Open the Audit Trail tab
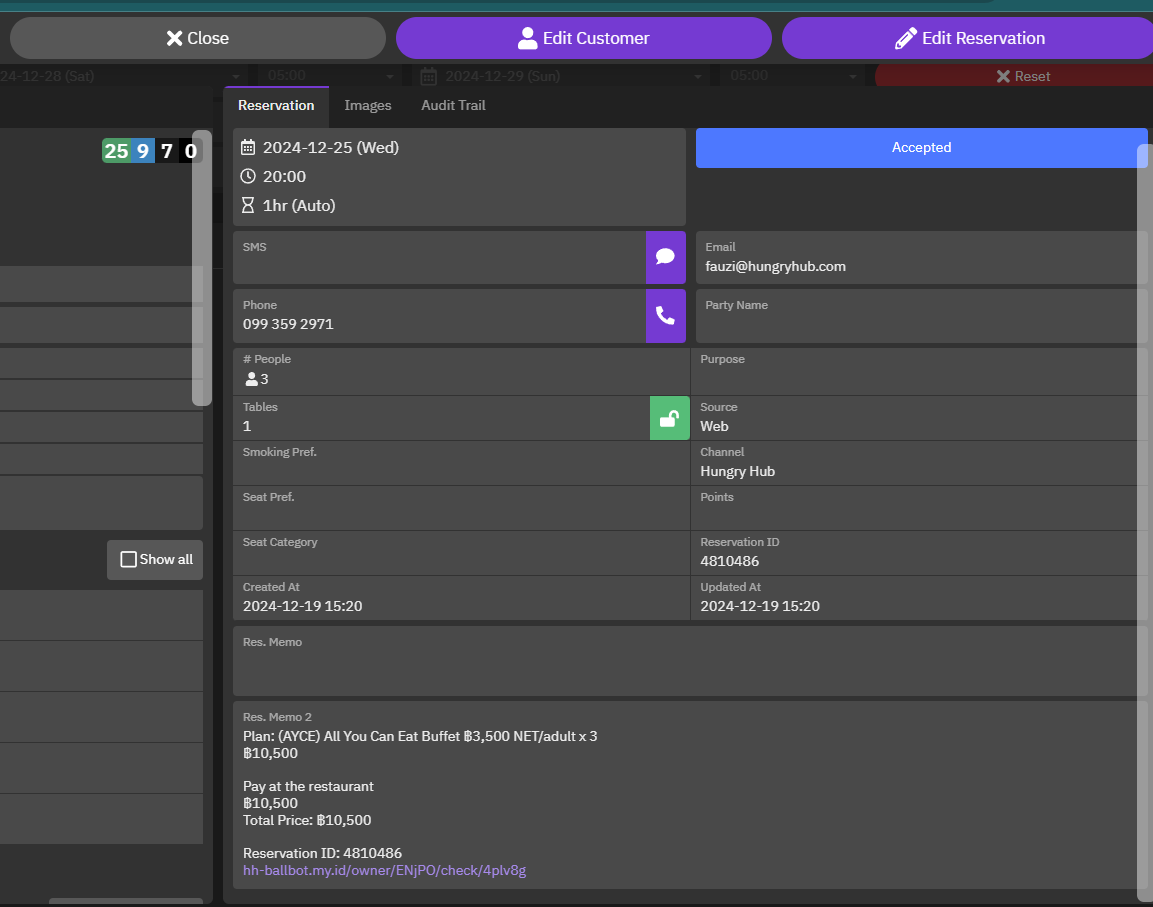Viewport: 1153px width, 907px height. (453, 105)
